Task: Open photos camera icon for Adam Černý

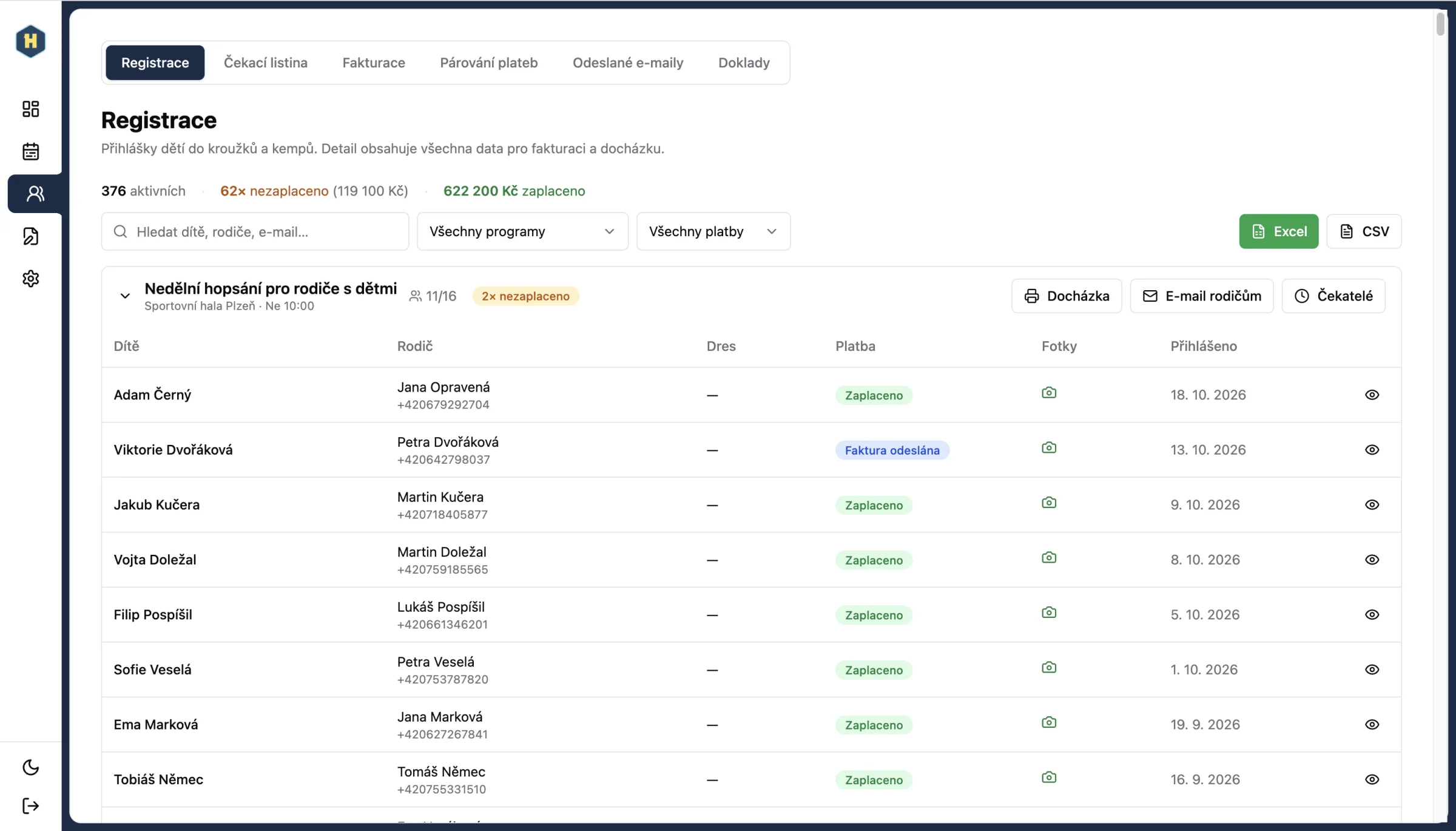Action: coord(1049,393)
